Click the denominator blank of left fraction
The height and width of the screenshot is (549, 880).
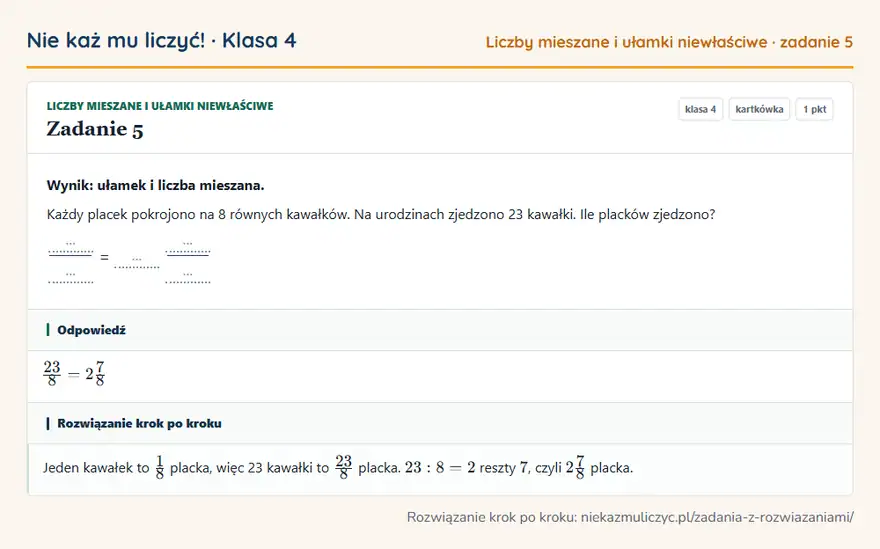(x=71, y=277)
